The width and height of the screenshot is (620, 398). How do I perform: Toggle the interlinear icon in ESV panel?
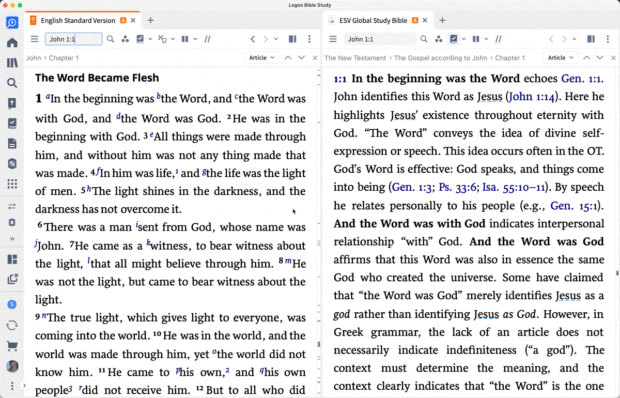click(162, 39)
